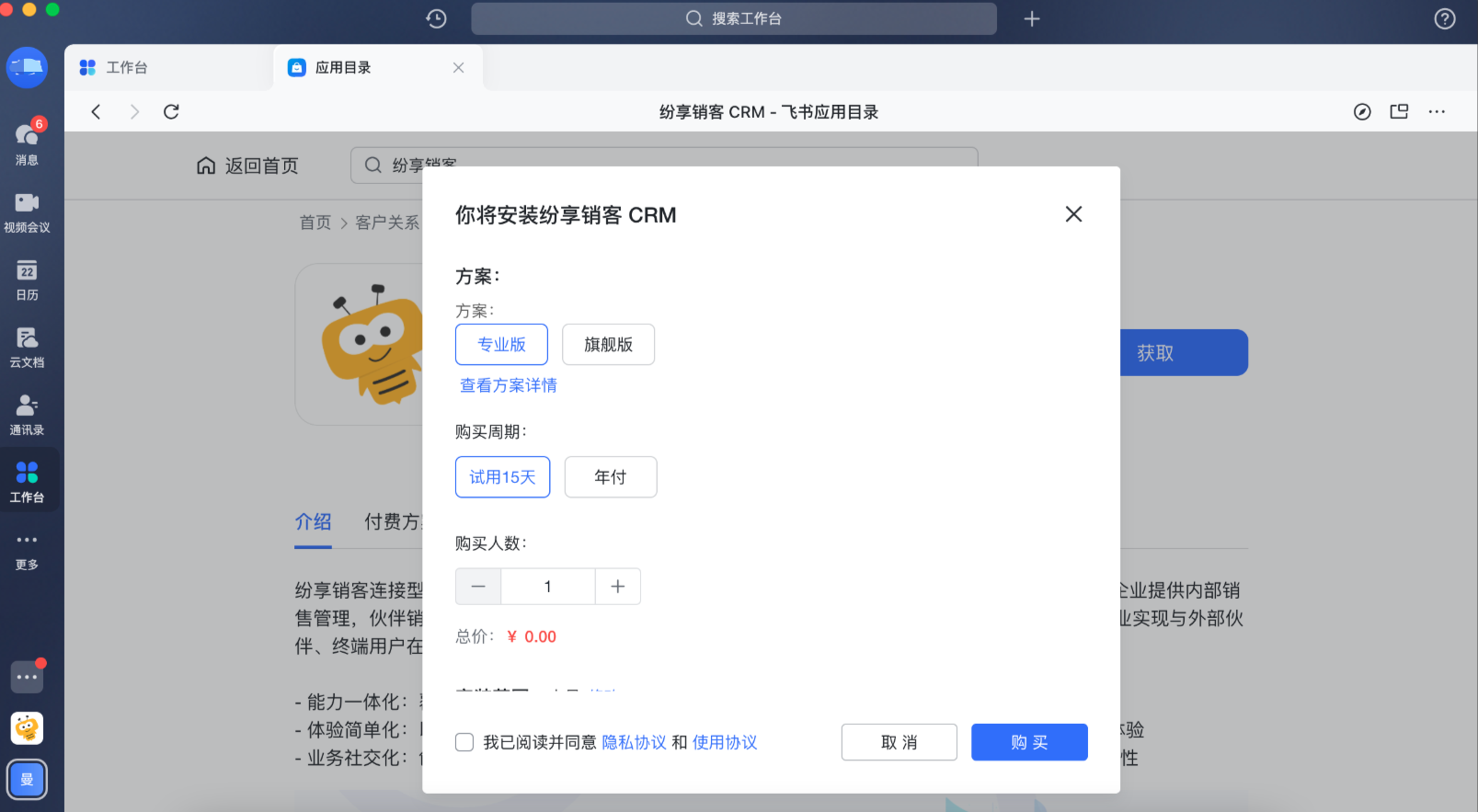This screenshot has width=1478, height=812.
Task: Open the history clock icon
Action: point(436,18)
